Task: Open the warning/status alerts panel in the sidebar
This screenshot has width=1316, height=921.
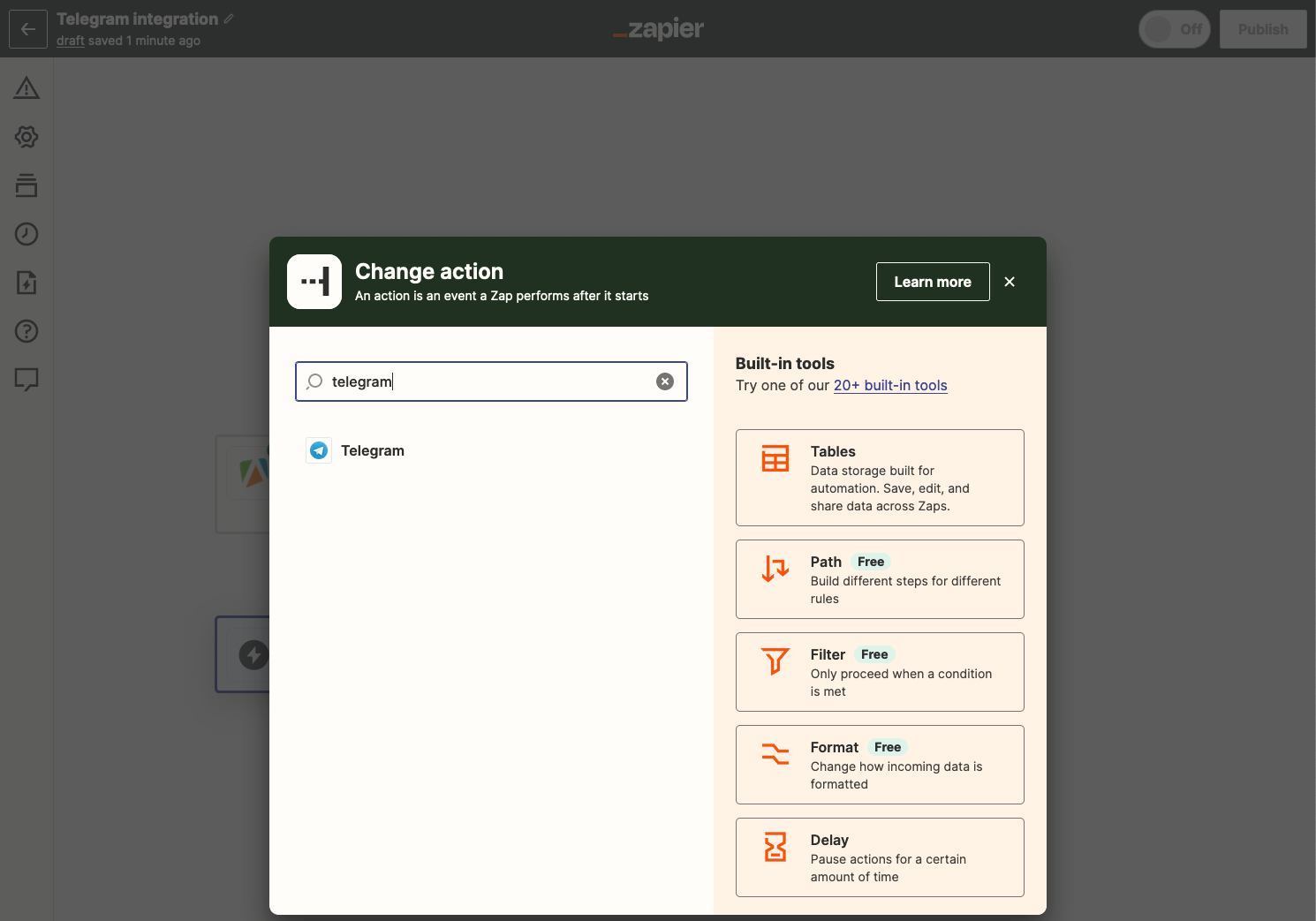Action: [26, 88]
